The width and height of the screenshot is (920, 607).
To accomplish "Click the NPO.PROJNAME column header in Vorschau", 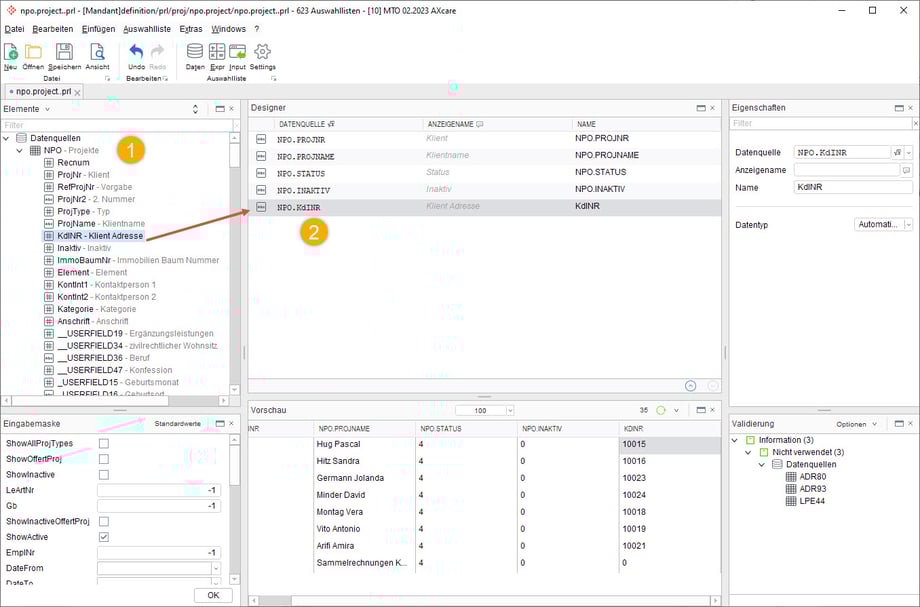I will (364, 429).
